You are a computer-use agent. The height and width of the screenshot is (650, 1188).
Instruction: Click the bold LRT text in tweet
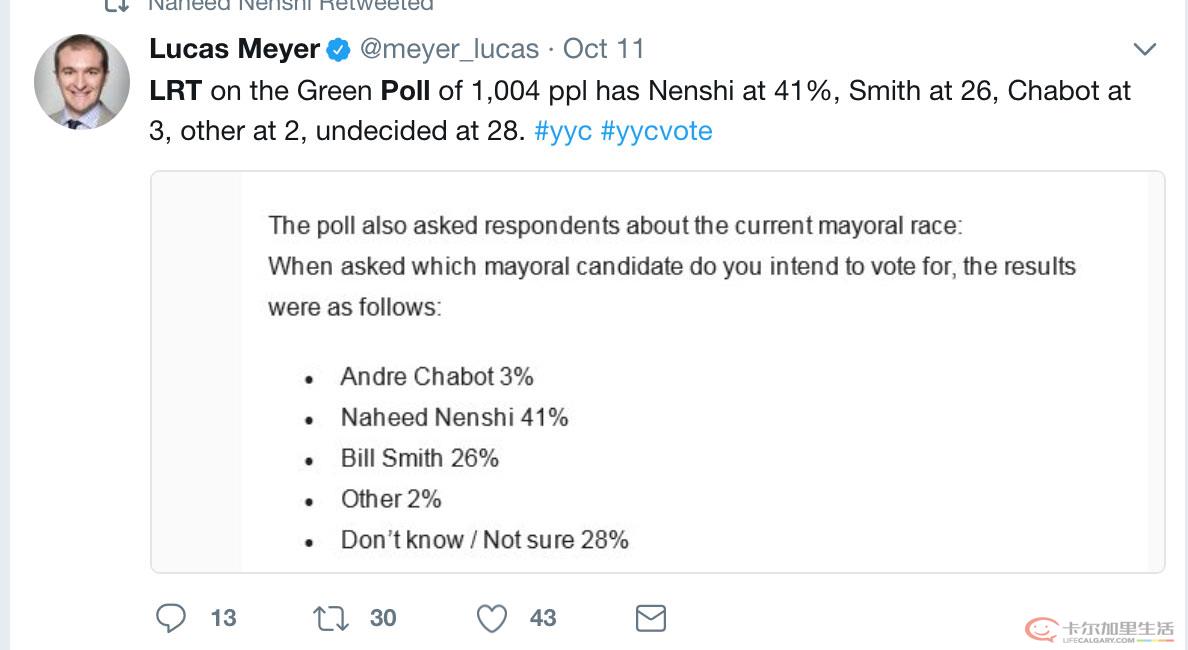pos(175,90)
